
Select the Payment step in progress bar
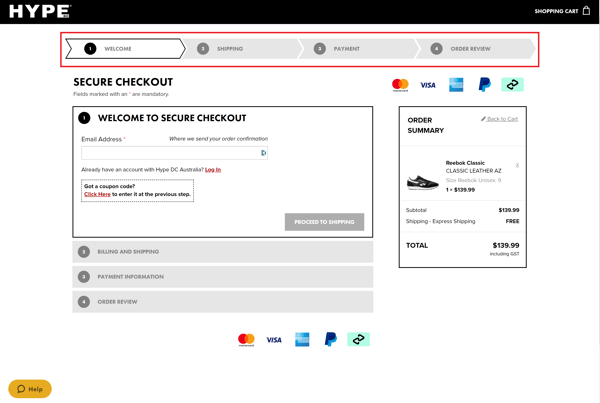coord(359,49)
